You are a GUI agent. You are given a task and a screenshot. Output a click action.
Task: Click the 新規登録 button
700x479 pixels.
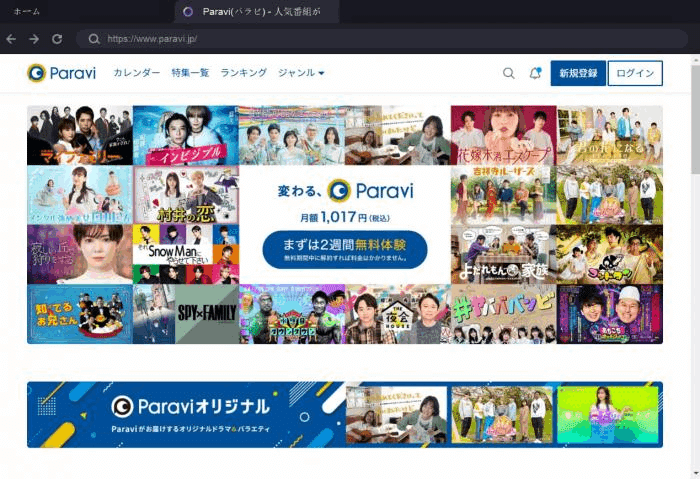coord(578,73)
